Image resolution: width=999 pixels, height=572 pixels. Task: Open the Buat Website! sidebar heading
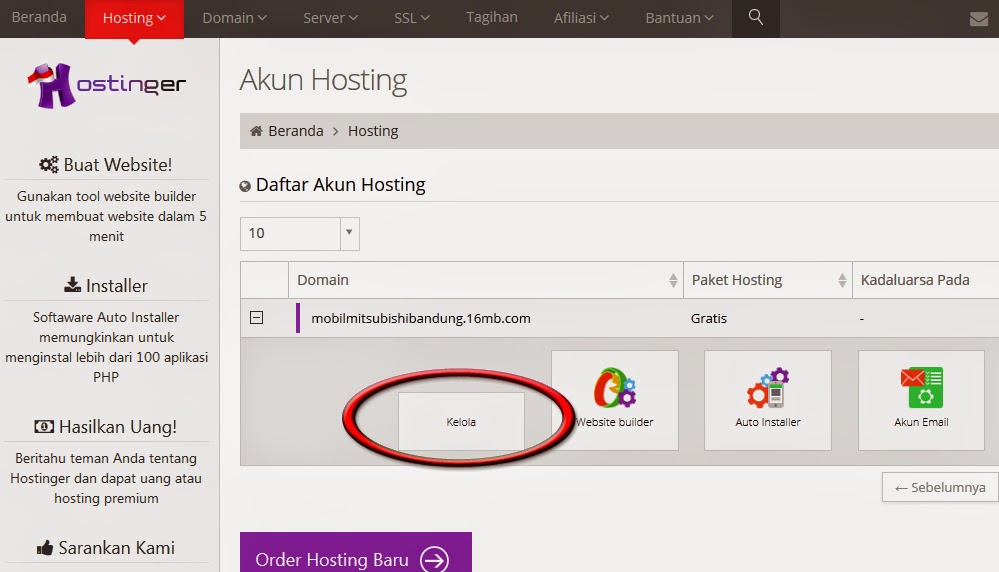(x=106, y=165)
